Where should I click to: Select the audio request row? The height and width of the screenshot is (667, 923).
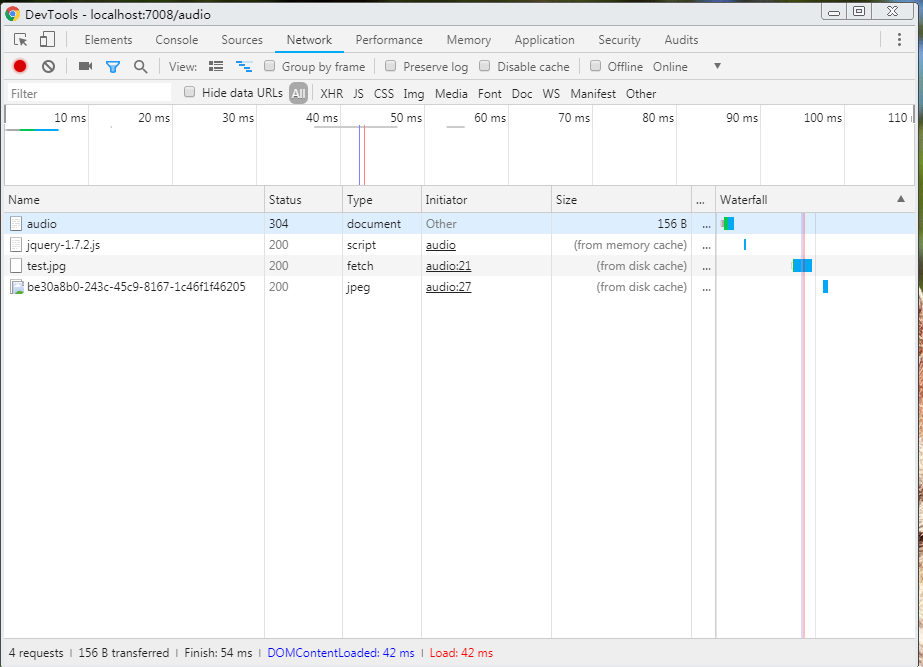459,224
